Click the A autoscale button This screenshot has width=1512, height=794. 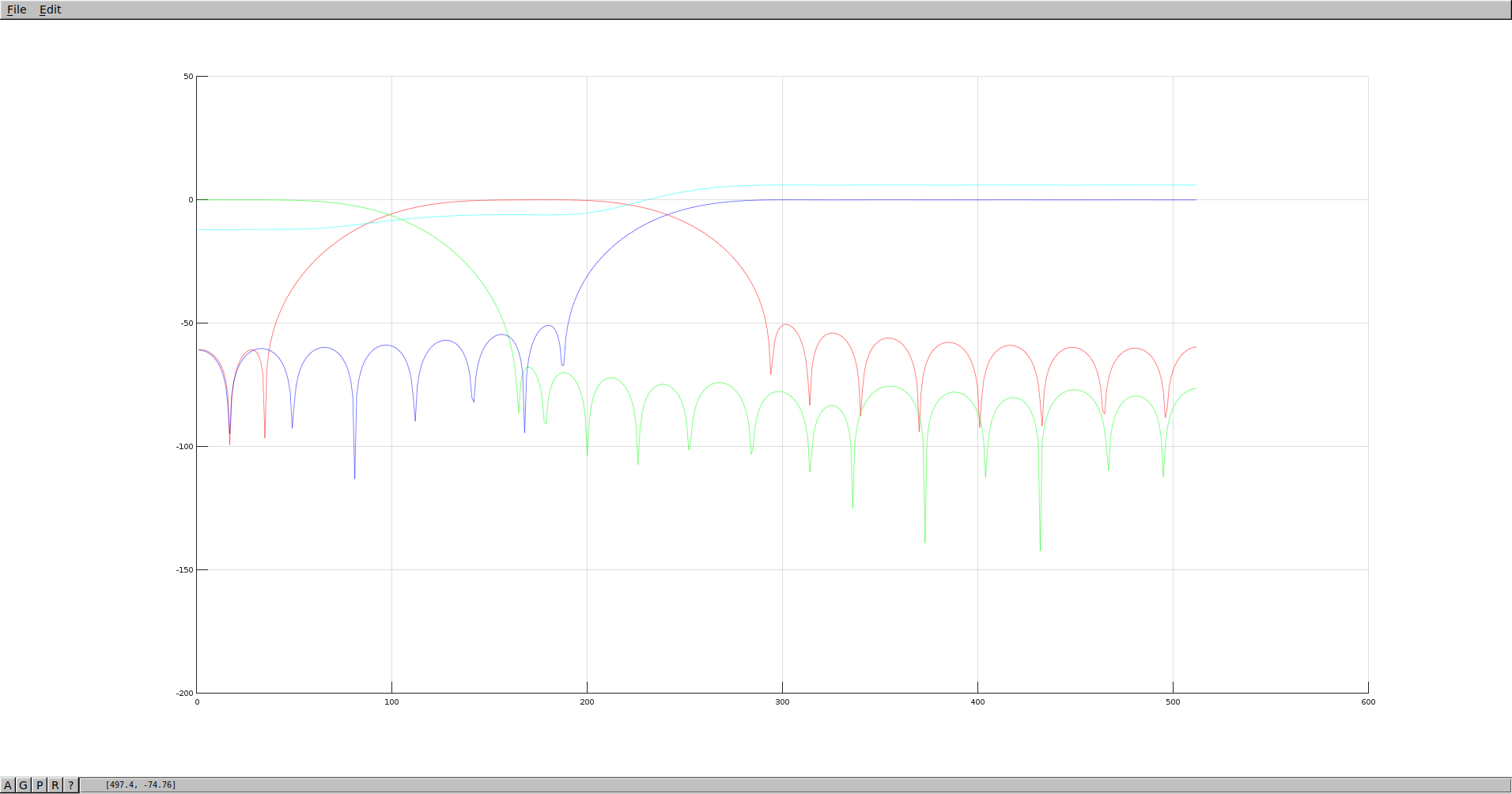(x=9, y=785)
